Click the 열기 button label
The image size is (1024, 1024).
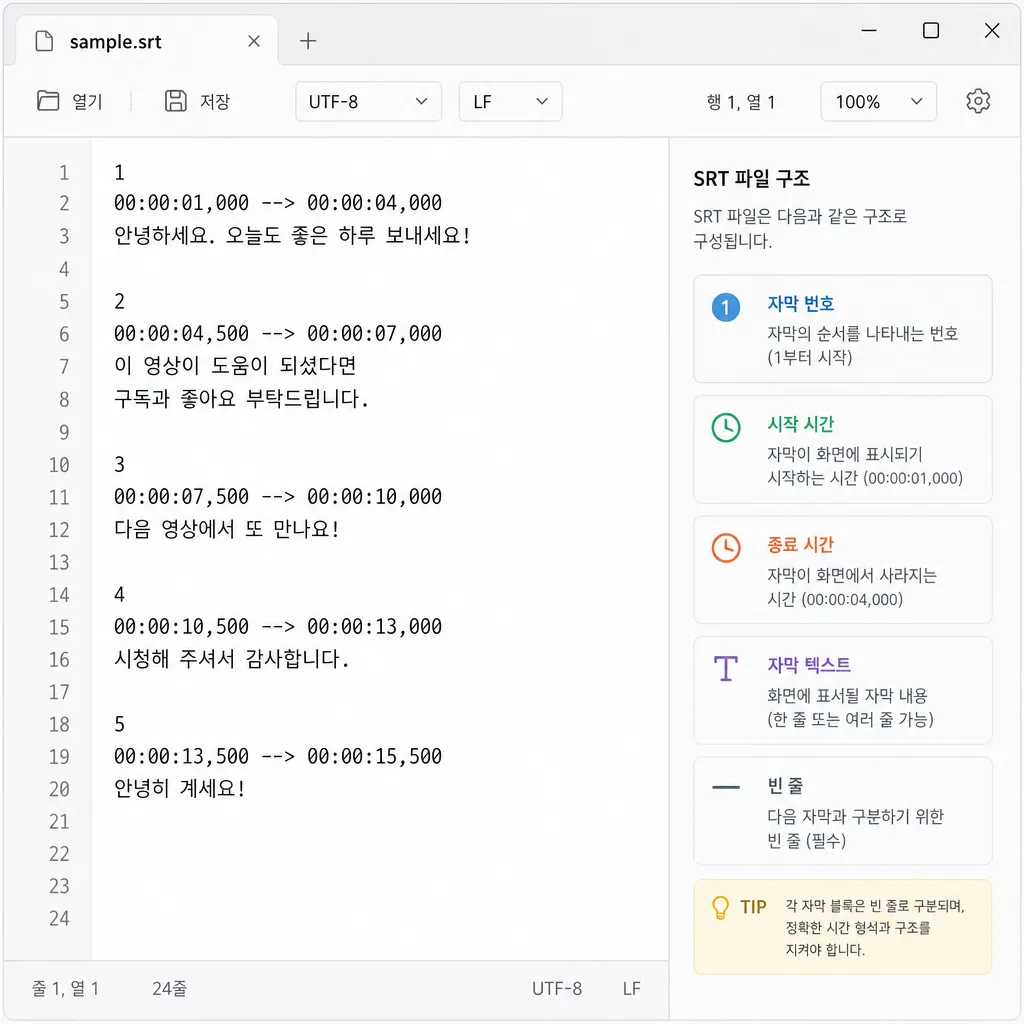tap(87, 101)
